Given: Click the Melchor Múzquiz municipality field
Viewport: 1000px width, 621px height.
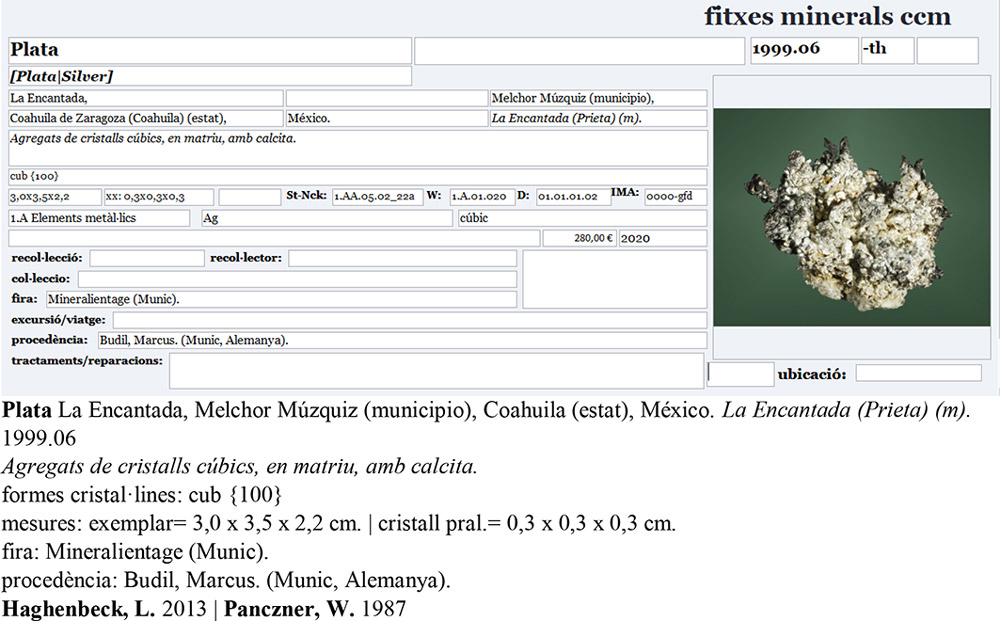Looking at the screenshot, I should (x=598, y=98).
